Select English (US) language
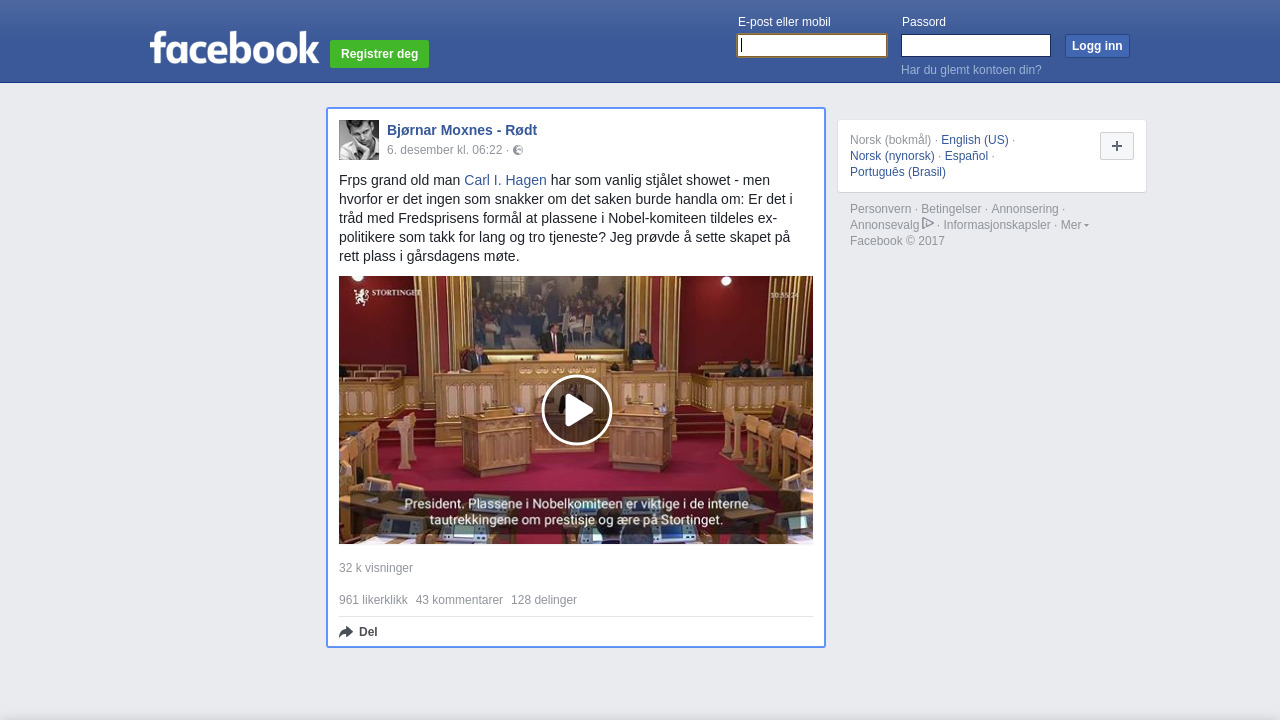1280x720 pixels. 974,140
